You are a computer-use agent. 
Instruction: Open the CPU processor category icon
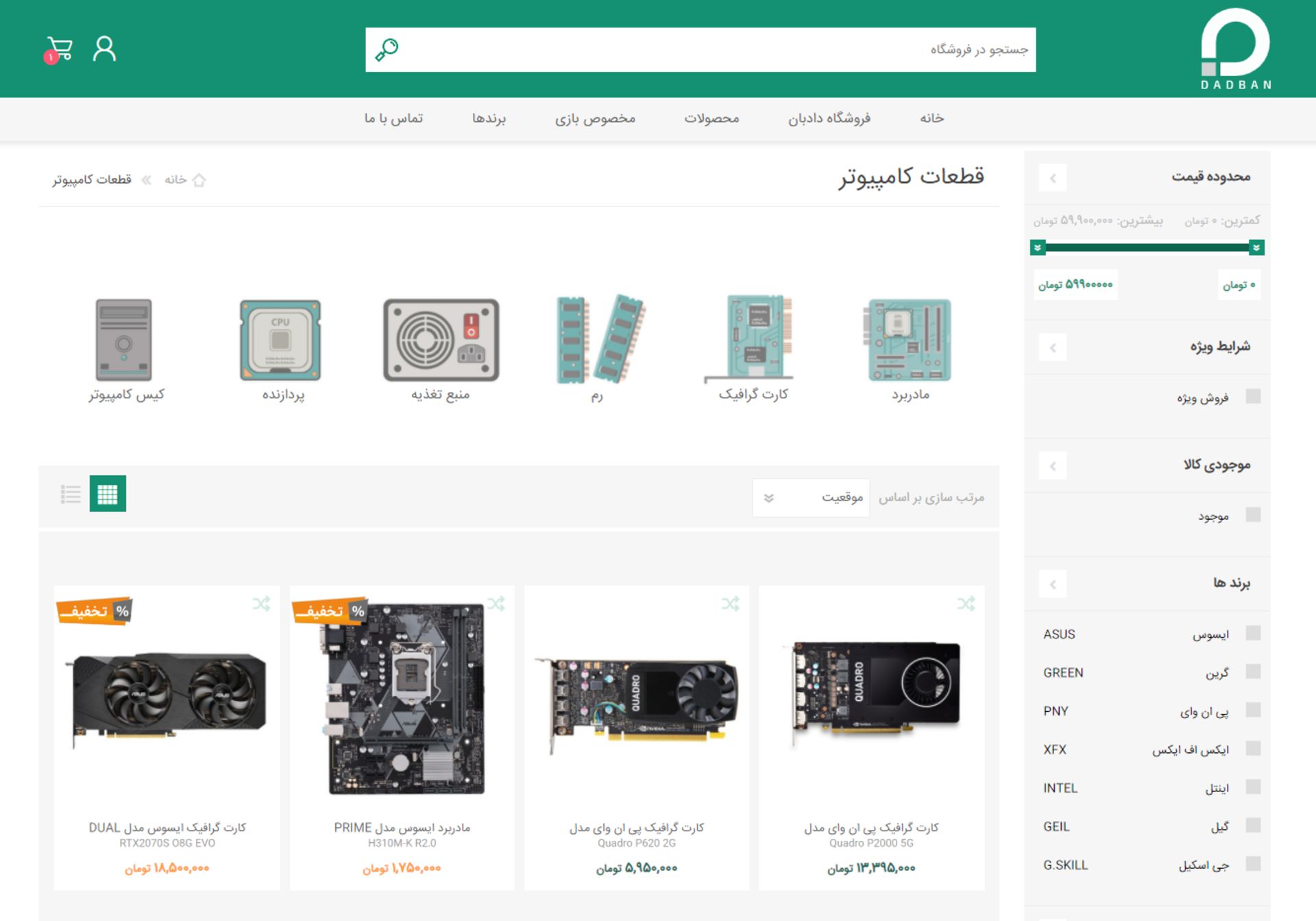click(x=280, y=341)
